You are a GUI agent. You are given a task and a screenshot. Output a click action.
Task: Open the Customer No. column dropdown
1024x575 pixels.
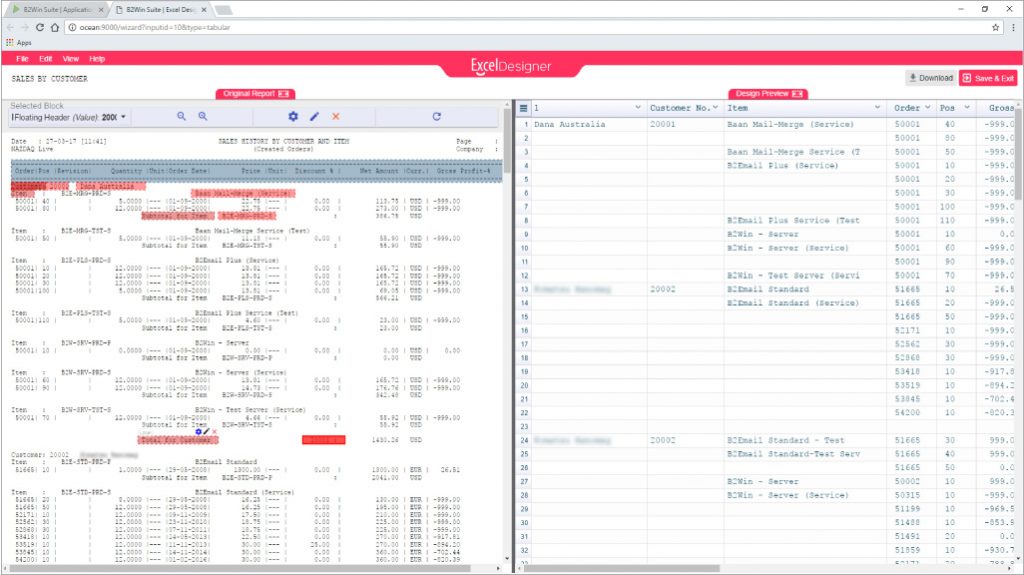click(x=716, y=107)
